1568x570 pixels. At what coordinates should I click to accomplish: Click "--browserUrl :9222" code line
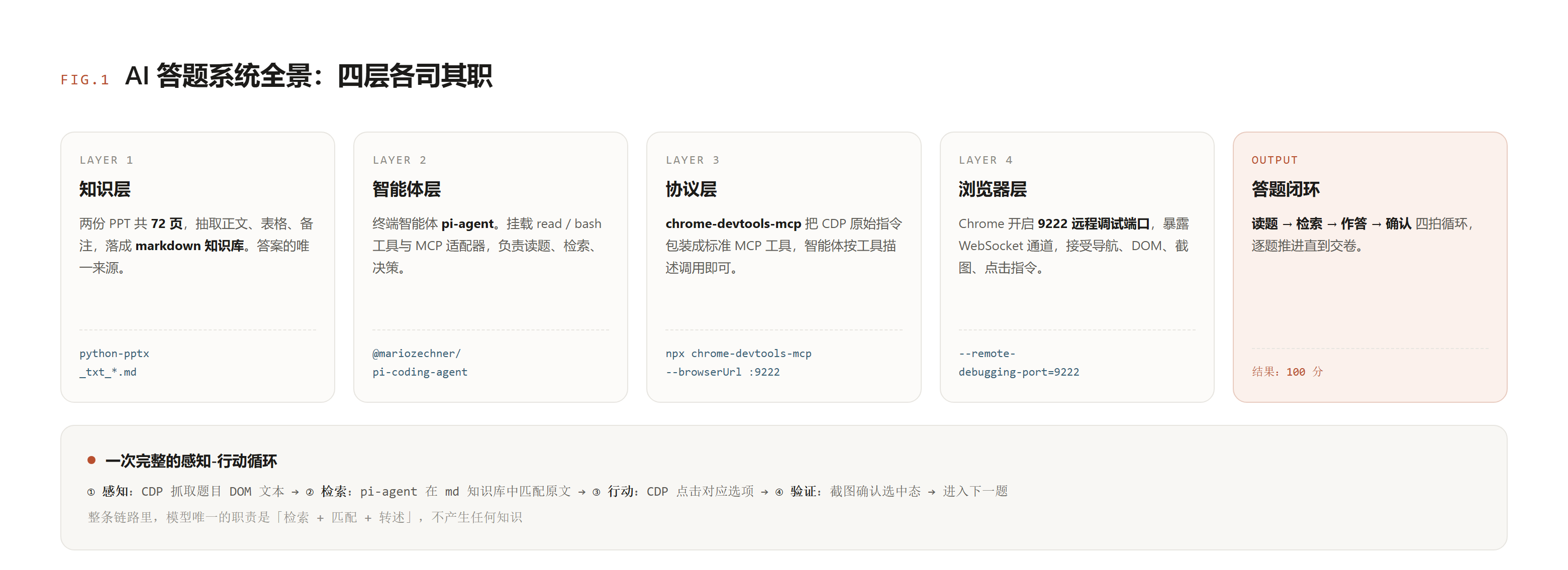[x=723, y=372]
